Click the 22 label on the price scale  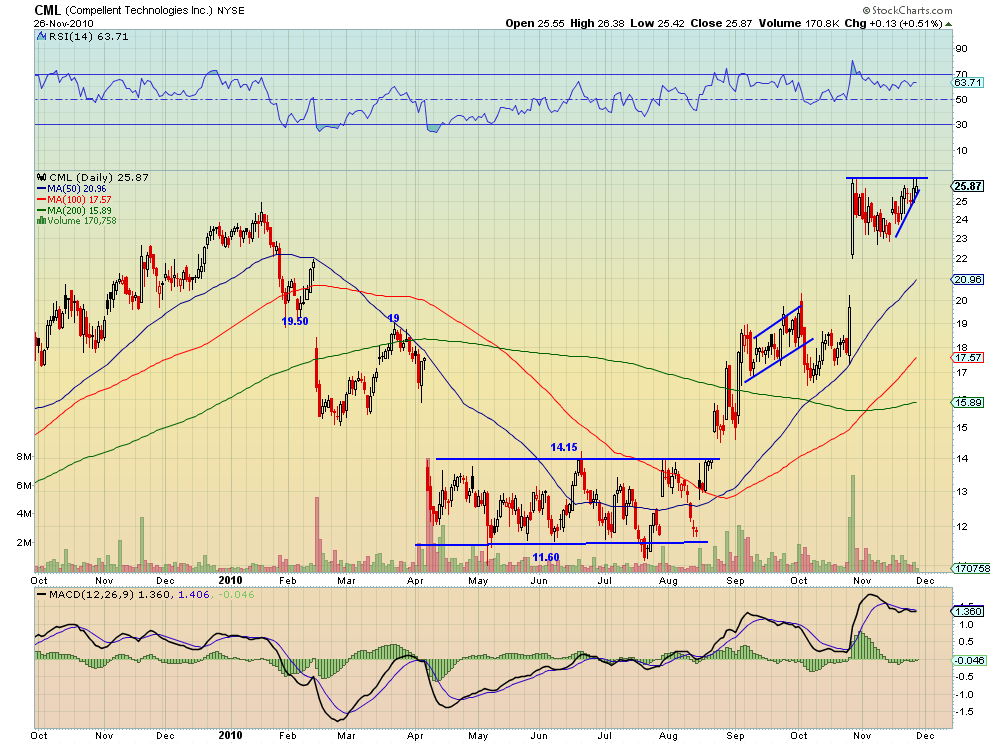pos(962,259)
